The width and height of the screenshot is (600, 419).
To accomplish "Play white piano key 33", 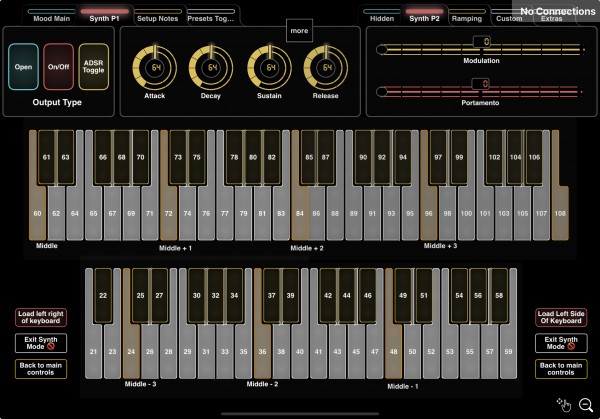I will (x=225, y=351).
